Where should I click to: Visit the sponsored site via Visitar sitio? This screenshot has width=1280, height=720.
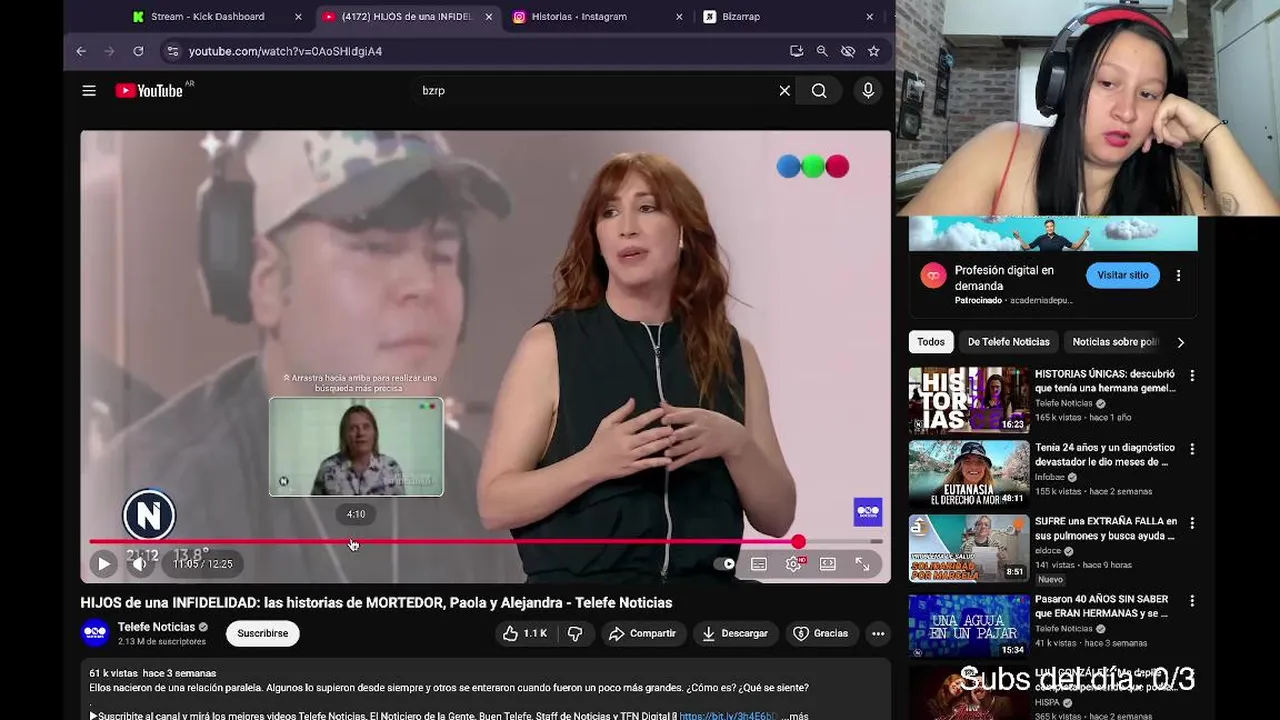(1123, 275)
